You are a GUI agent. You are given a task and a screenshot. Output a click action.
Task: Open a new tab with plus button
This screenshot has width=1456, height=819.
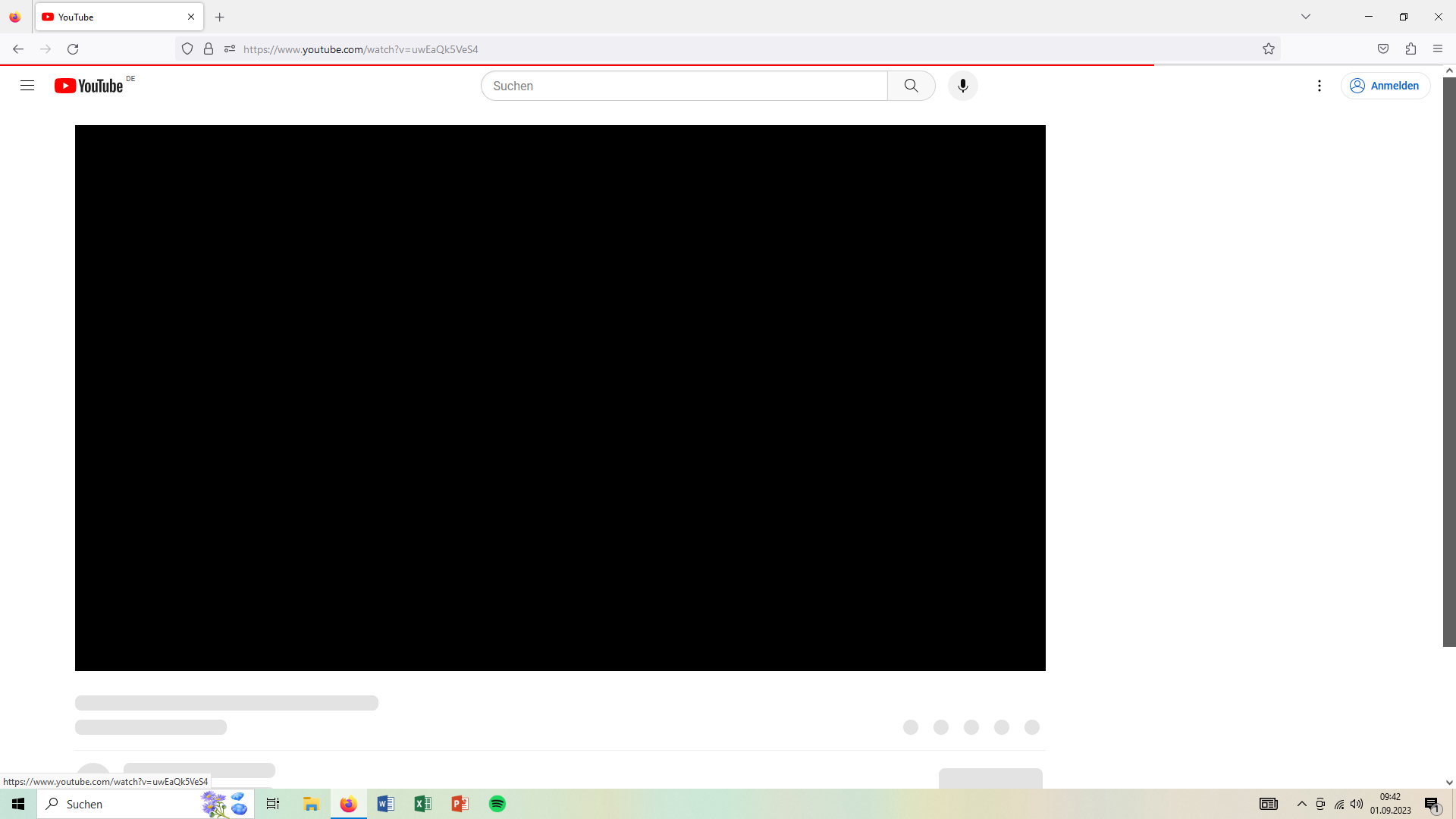pos(220,17)
